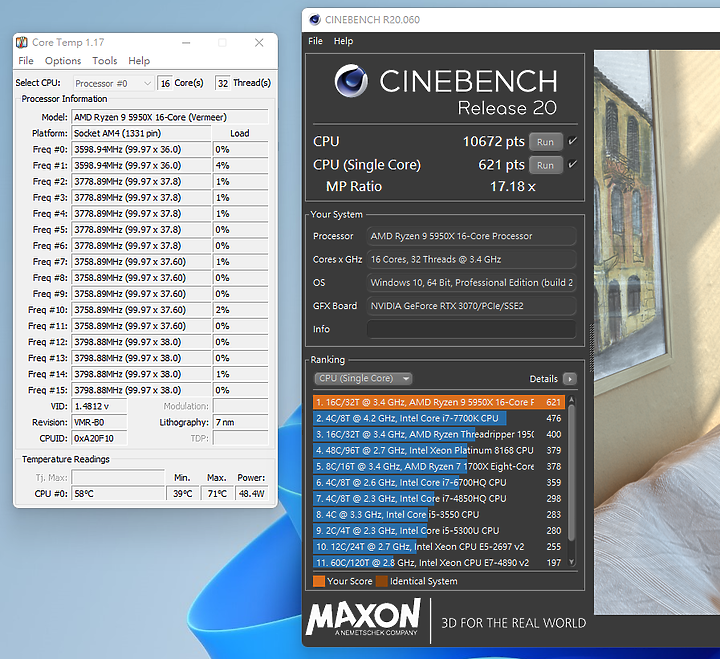Screen dimensions: 720x659
Task: Click GFX Board field NVIDIA GeForce RTX 3070
Action: click(x=471, y=306)
